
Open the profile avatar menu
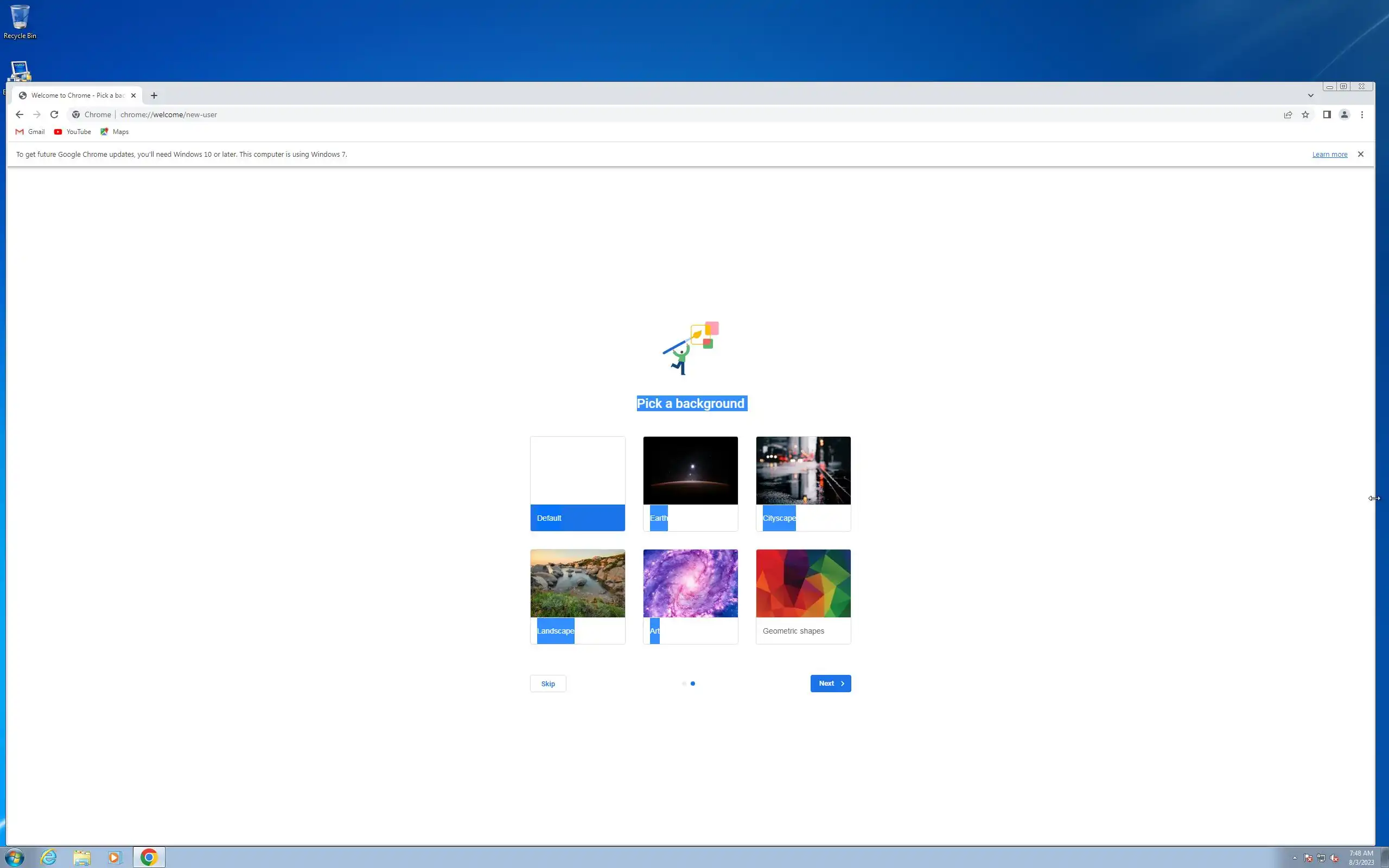click(1344, 115)
